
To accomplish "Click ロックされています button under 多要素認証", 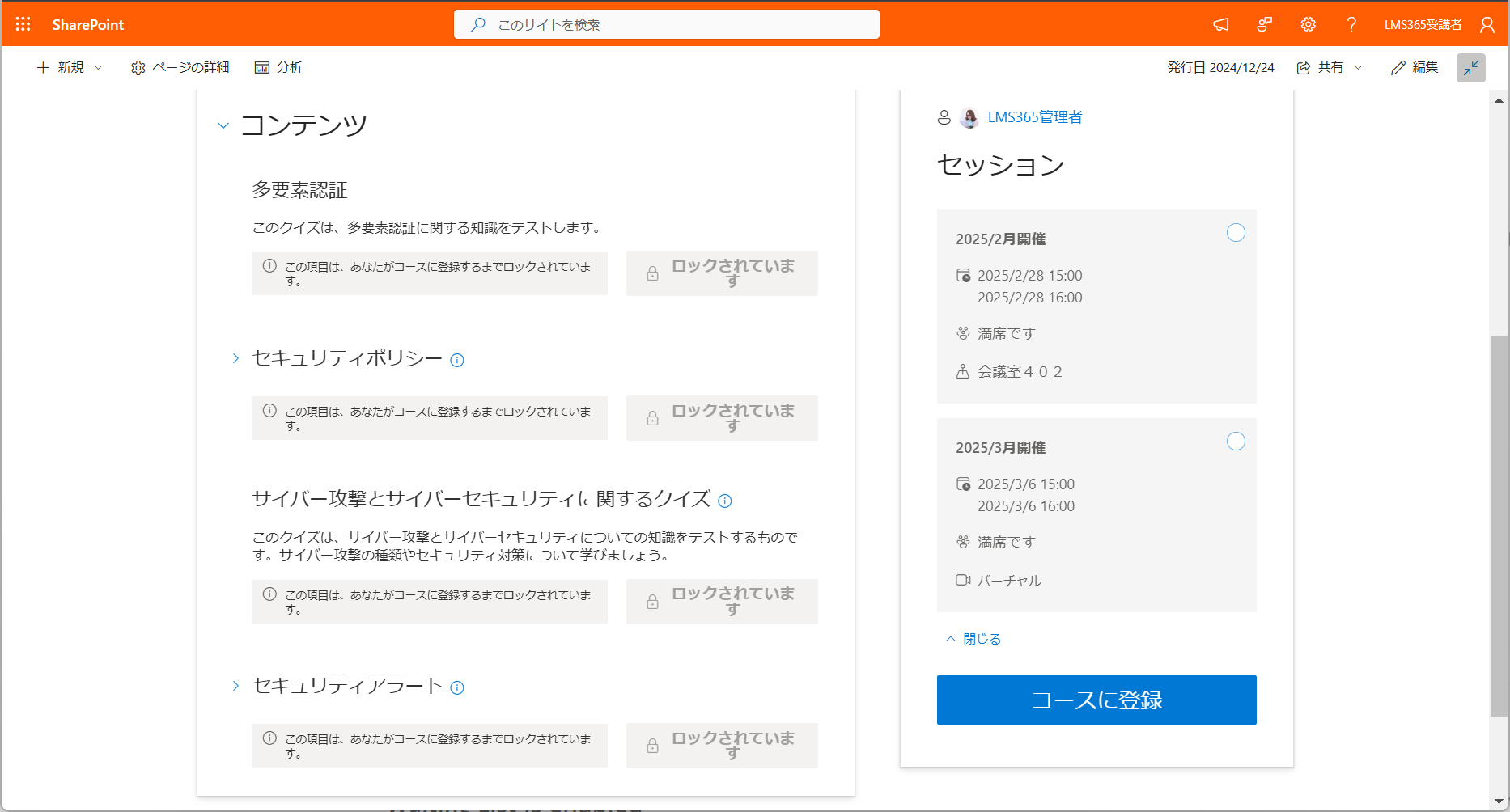I will click(722, 273).
